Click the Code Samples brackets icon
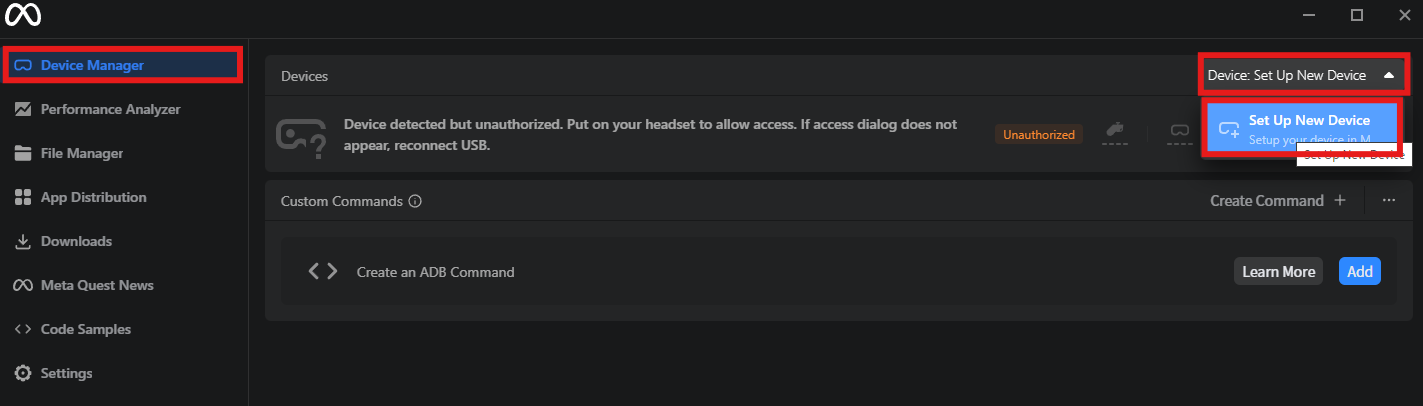Viewport: 1423px width, 406px height. click(x=22, y=329)
